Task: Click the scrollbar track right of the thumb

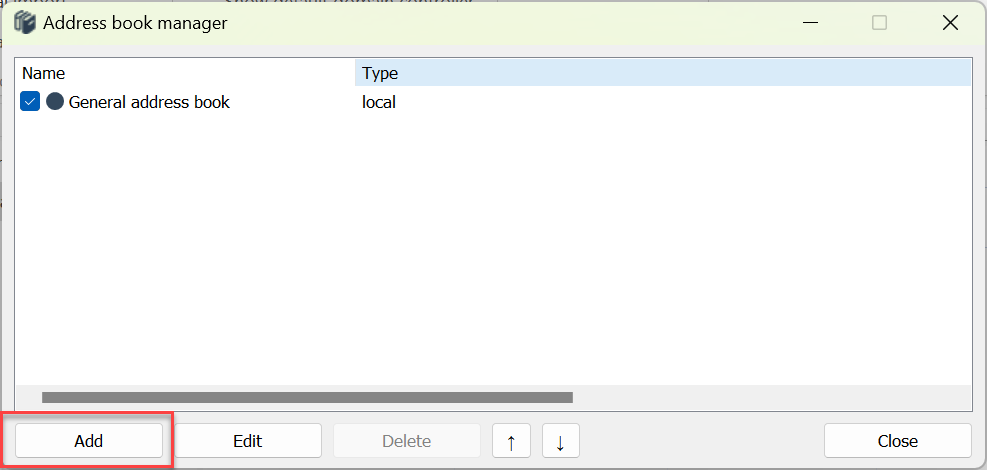Action: 770,398
